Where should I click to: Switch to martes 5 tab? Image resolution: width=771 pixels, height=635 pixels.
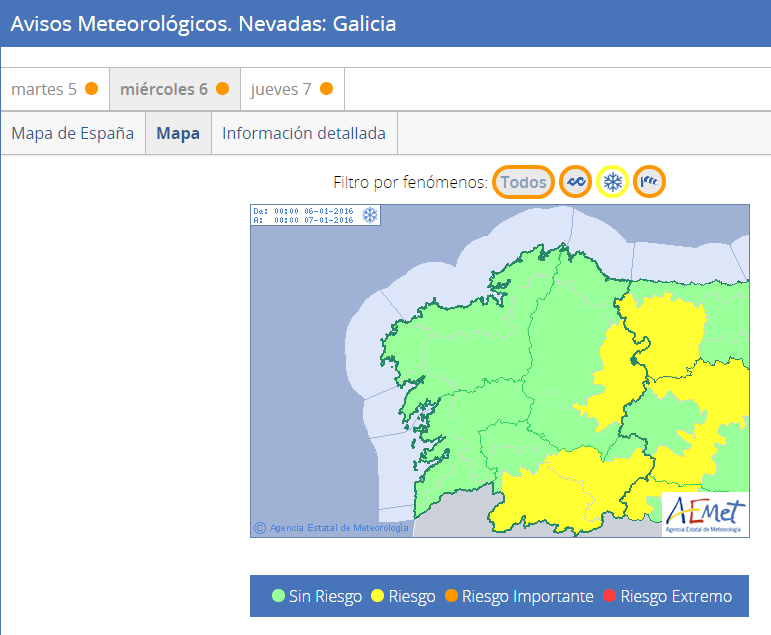point(44,89)
